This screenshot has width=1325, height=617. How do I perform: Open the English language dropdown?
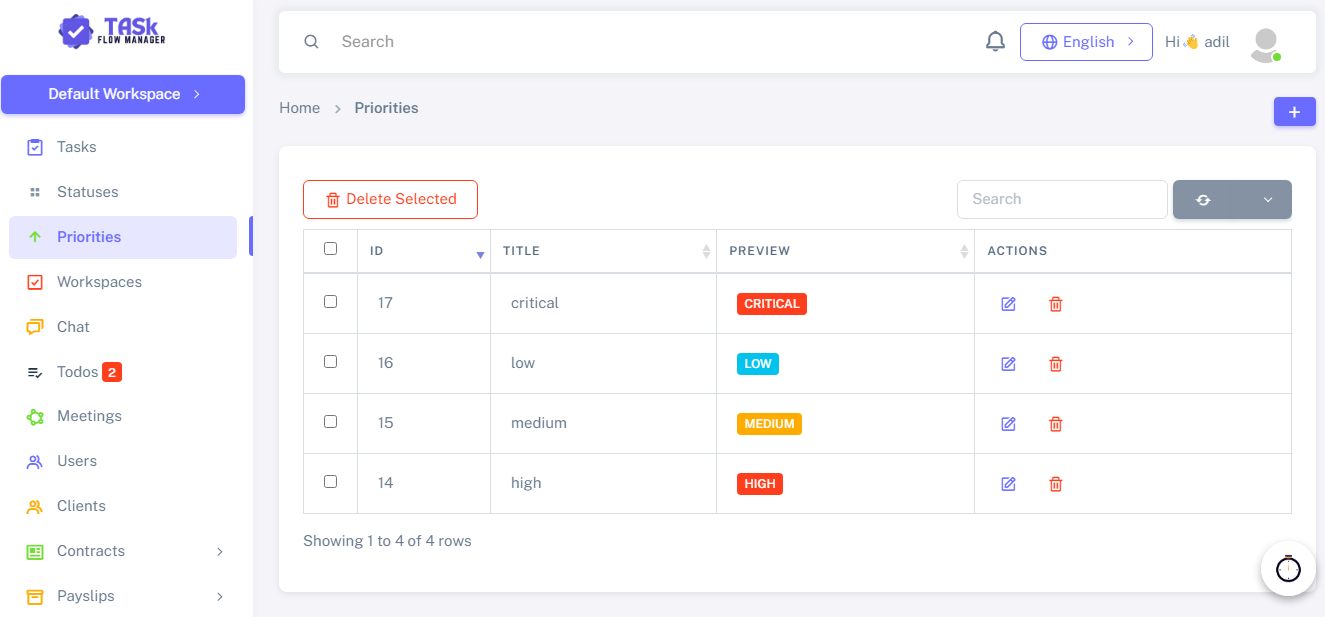pyautogui.click(x=1086, y=42)
